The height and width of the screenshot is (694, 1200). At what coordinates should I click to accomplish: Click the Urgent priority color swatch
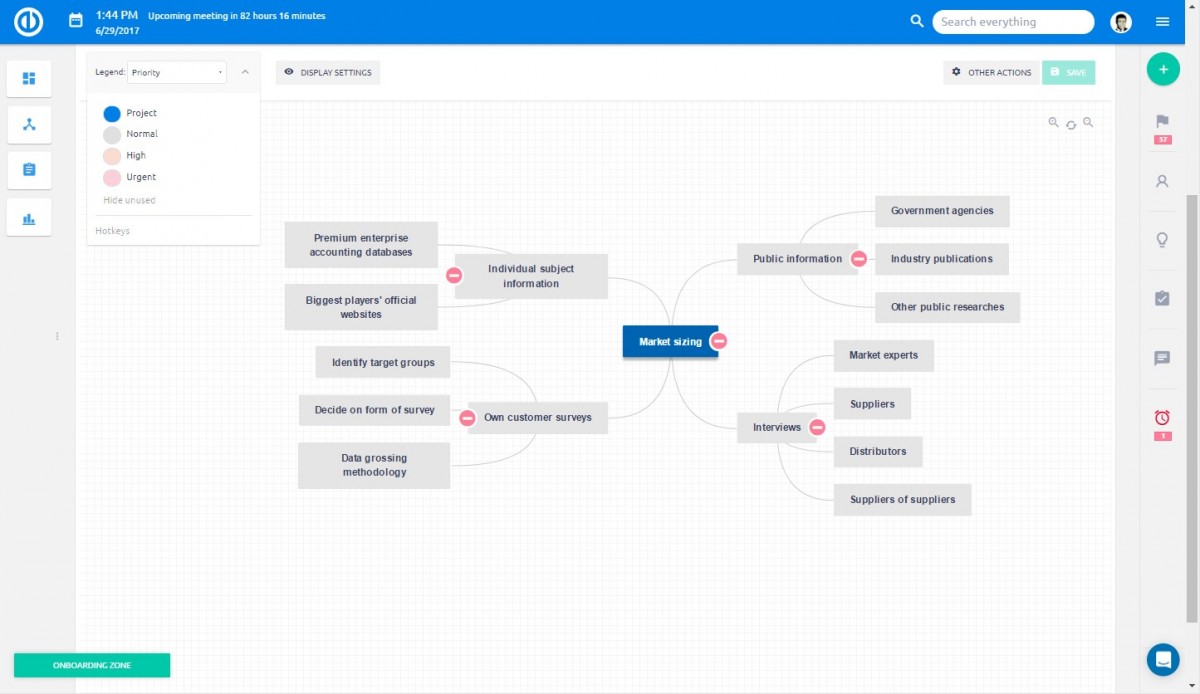pyautogui.click(x=112, y=177)
